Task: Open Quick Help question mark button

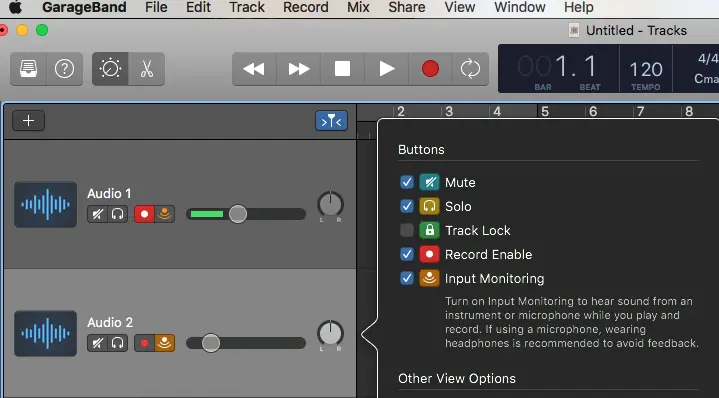Action: (65, 69)
